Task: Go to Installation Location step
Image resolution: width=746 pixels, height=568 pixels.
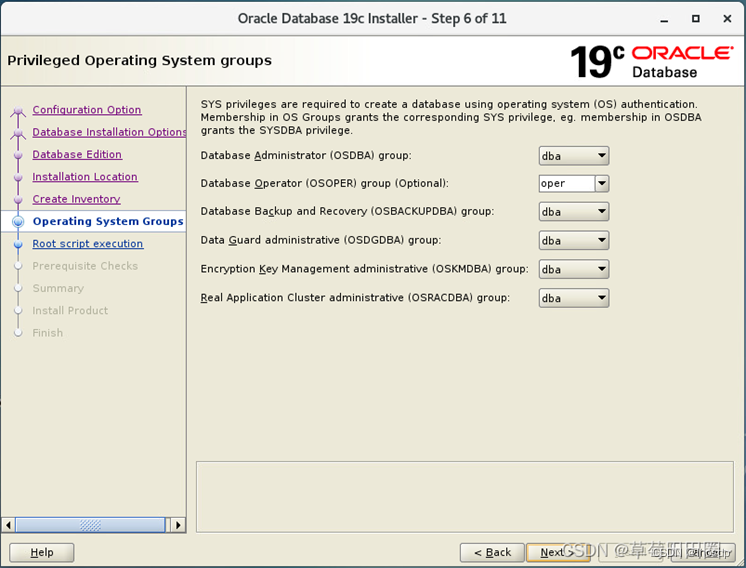Action: [x=85, y=177]
